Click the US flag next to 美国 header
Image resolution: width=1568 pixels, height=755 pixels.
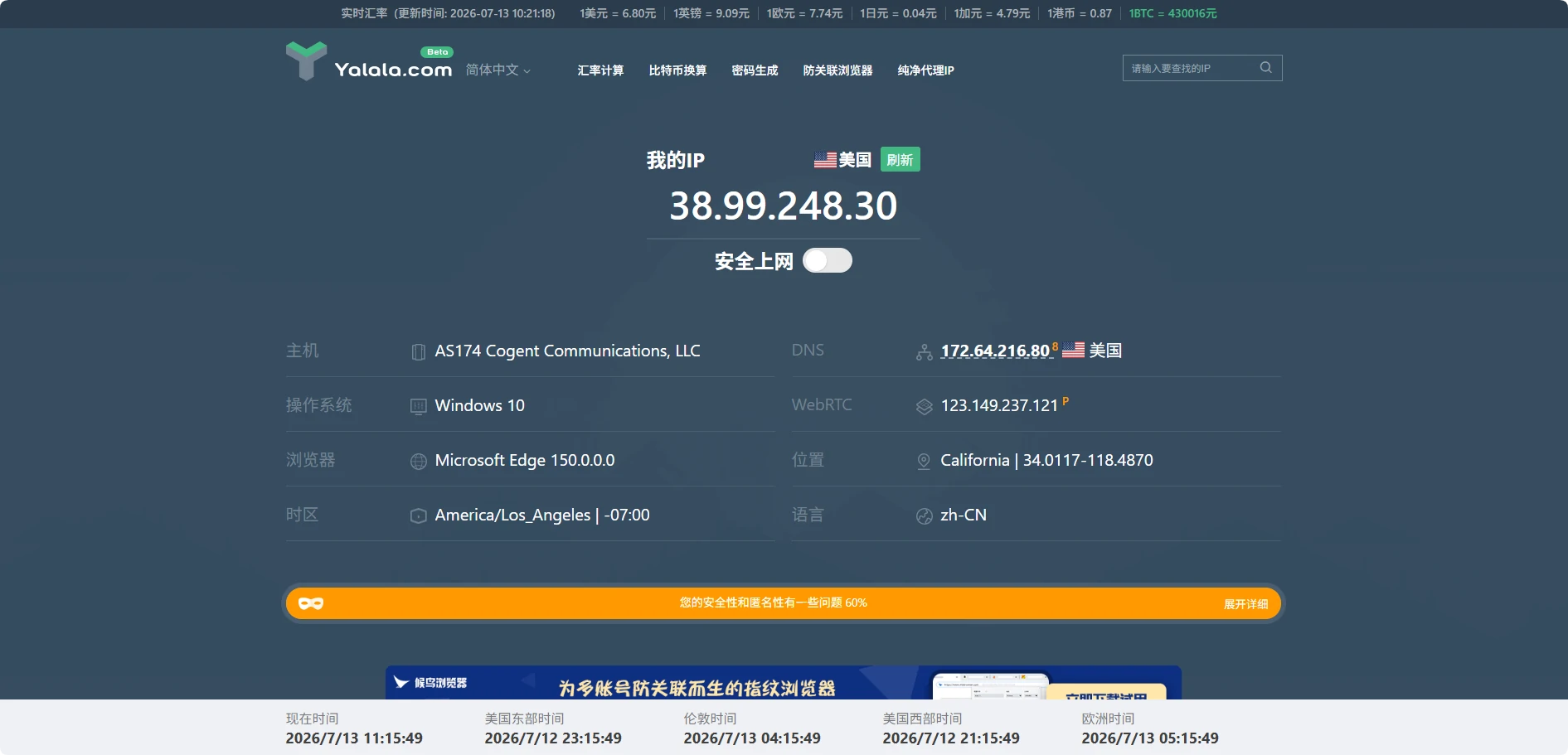[825, 160]
